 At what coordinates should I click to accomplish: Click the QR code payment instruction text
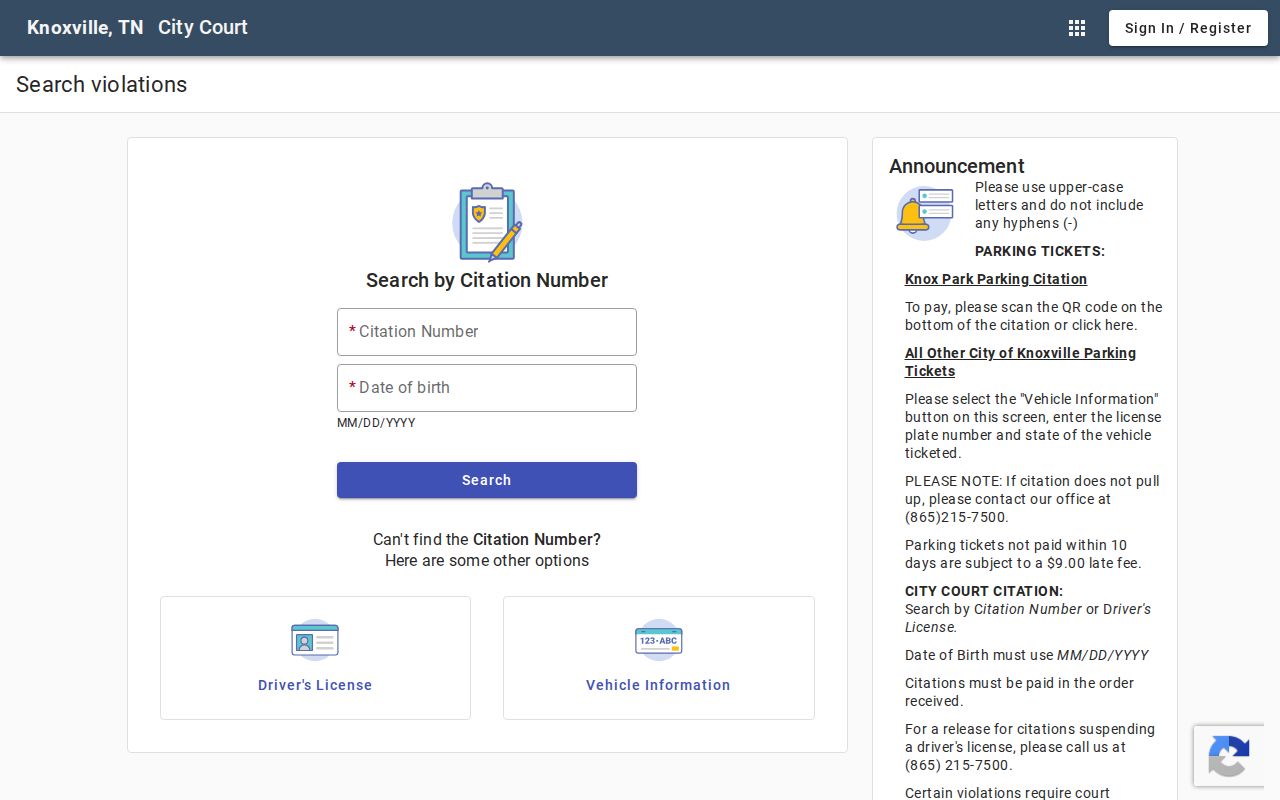1034,316
